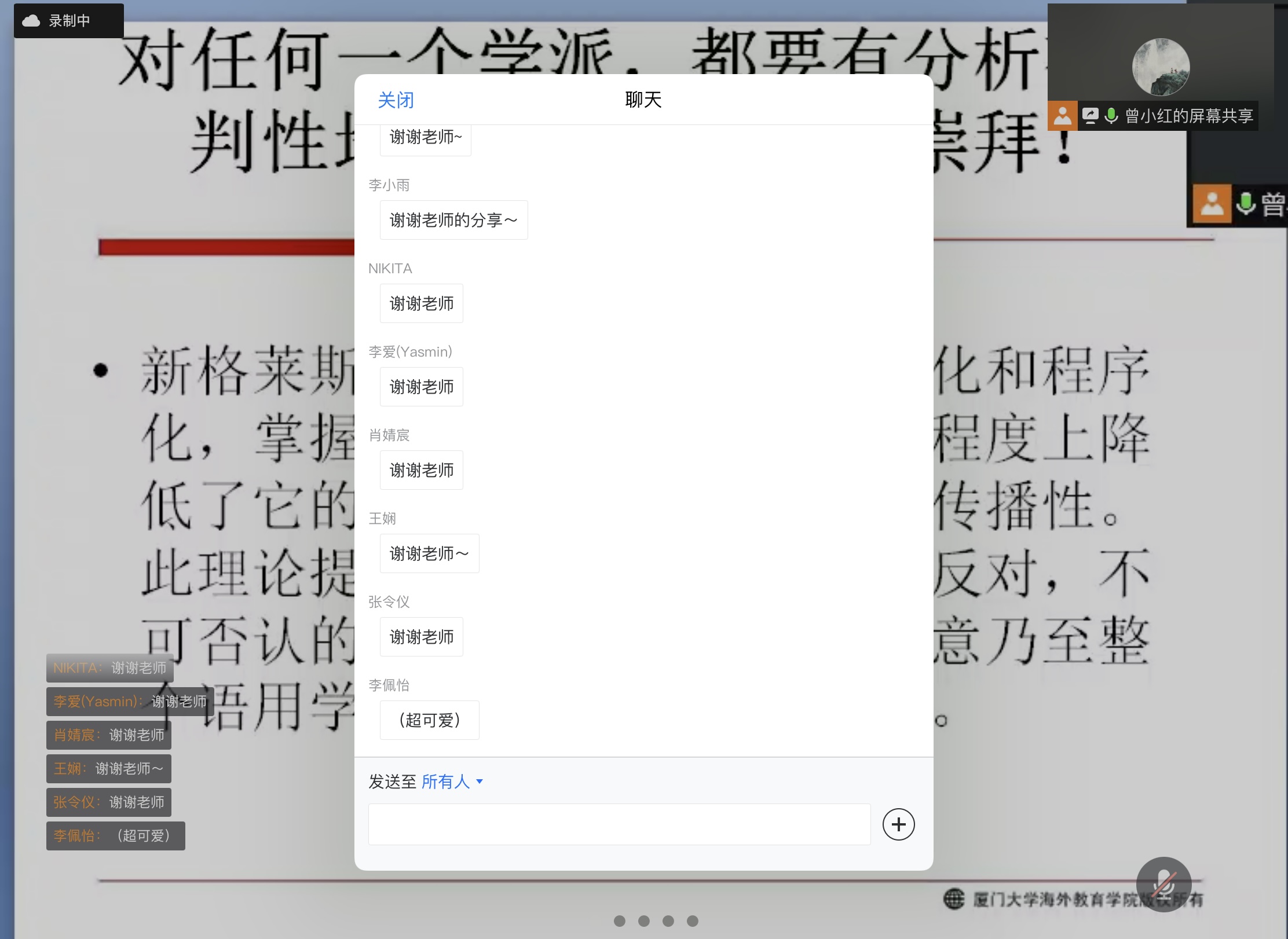Click the dropdown arrow beside 所有人
Viewport: 1288px width, 939px height.
point(480,782)
